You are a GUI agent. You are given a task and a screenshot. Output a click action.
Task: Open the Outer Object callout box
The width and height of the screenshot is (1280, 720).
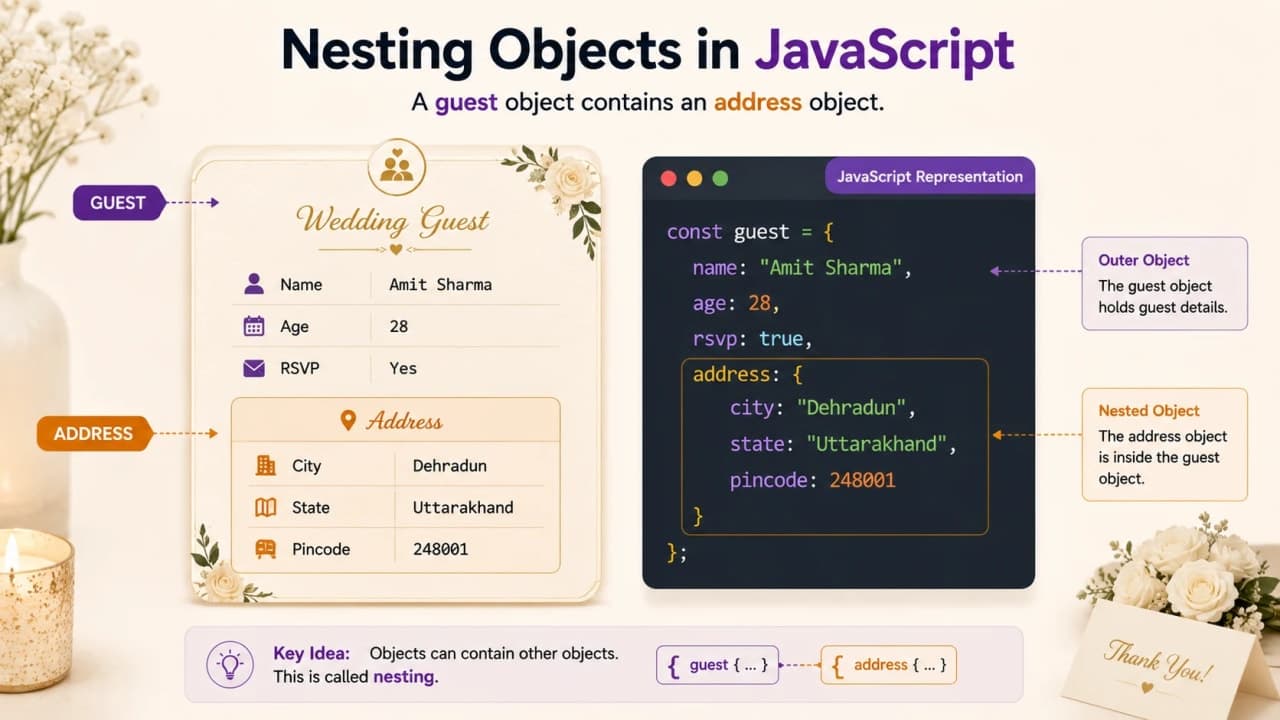1165,283
